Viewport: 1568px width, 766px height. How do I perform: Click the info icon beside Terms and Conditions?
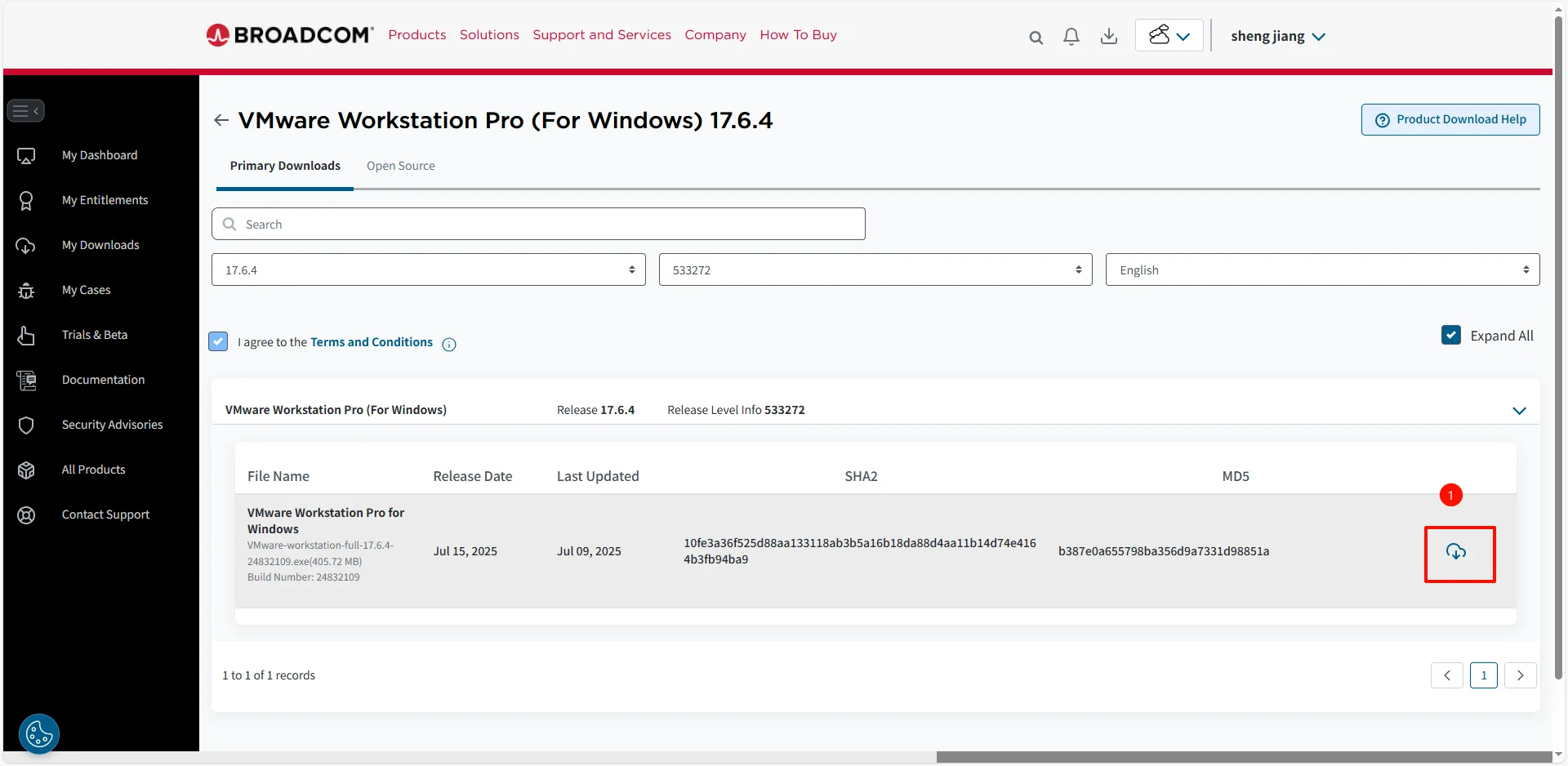(448, 344)
